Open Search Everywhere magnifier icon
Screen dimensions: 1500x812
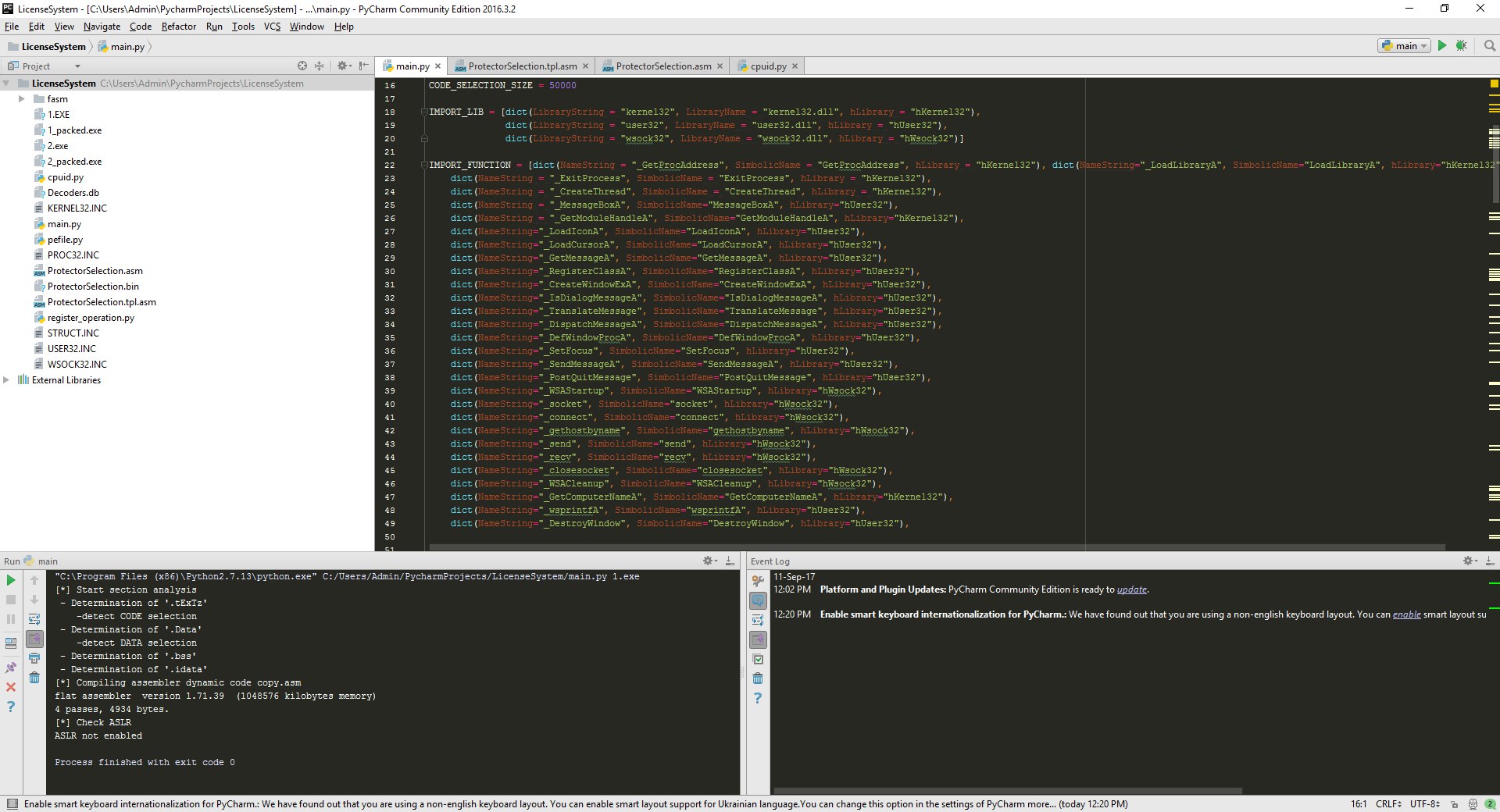click(x=1489, y=46)
